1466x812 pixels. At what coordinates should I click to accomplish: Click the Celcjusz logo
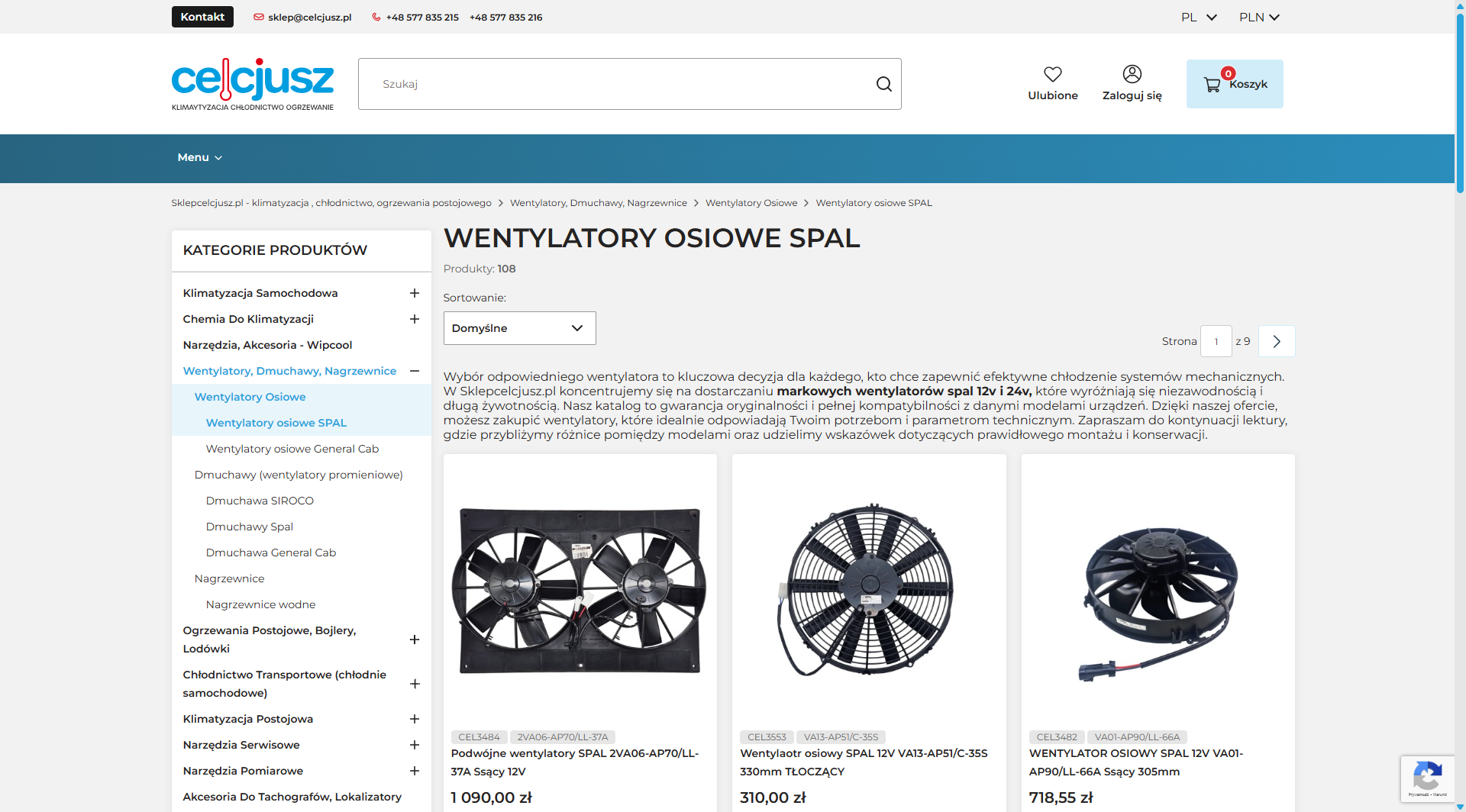coord(253,84)
